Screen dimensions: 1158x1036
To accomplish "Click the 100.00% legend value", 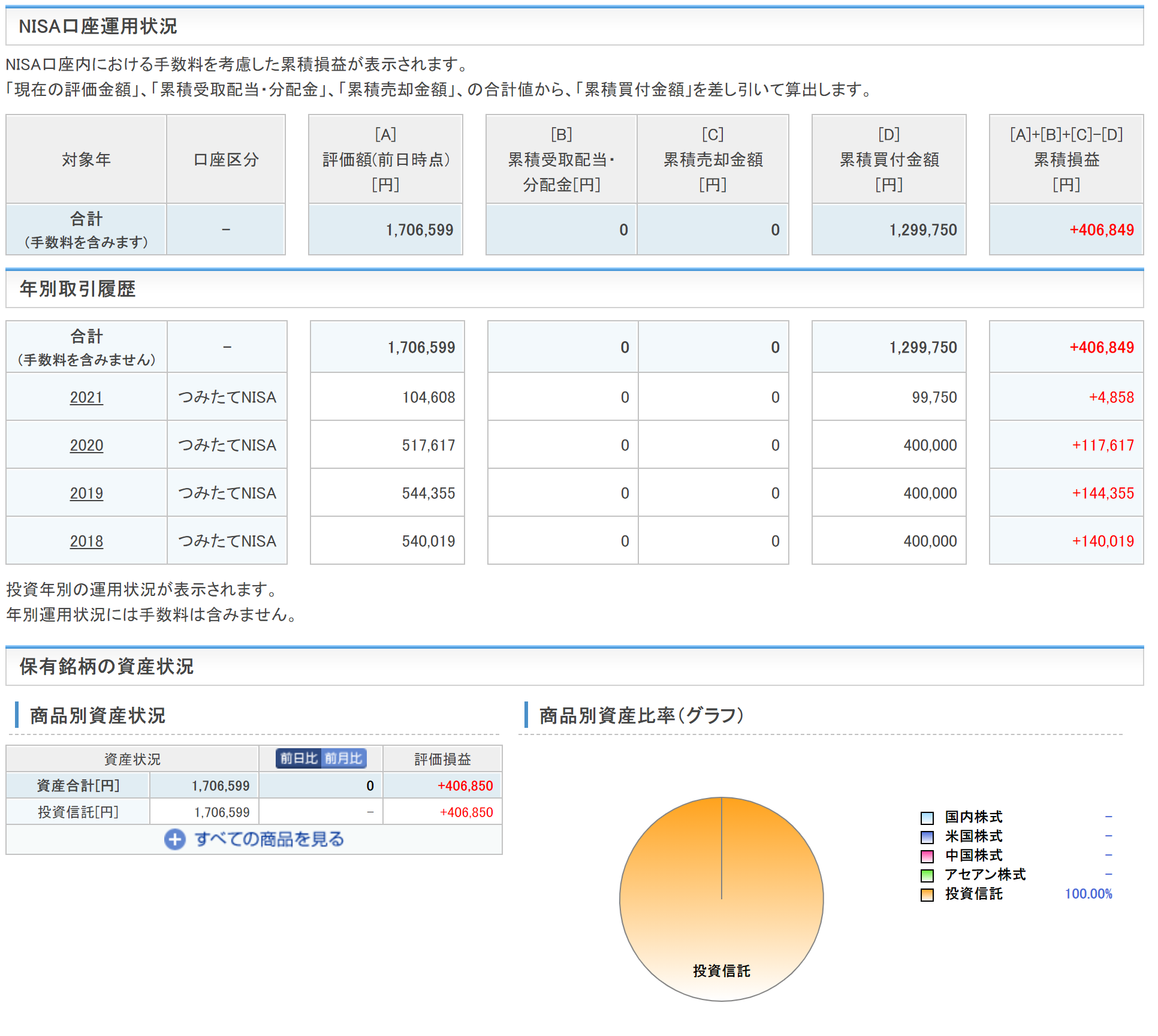I will [1088, 894].
